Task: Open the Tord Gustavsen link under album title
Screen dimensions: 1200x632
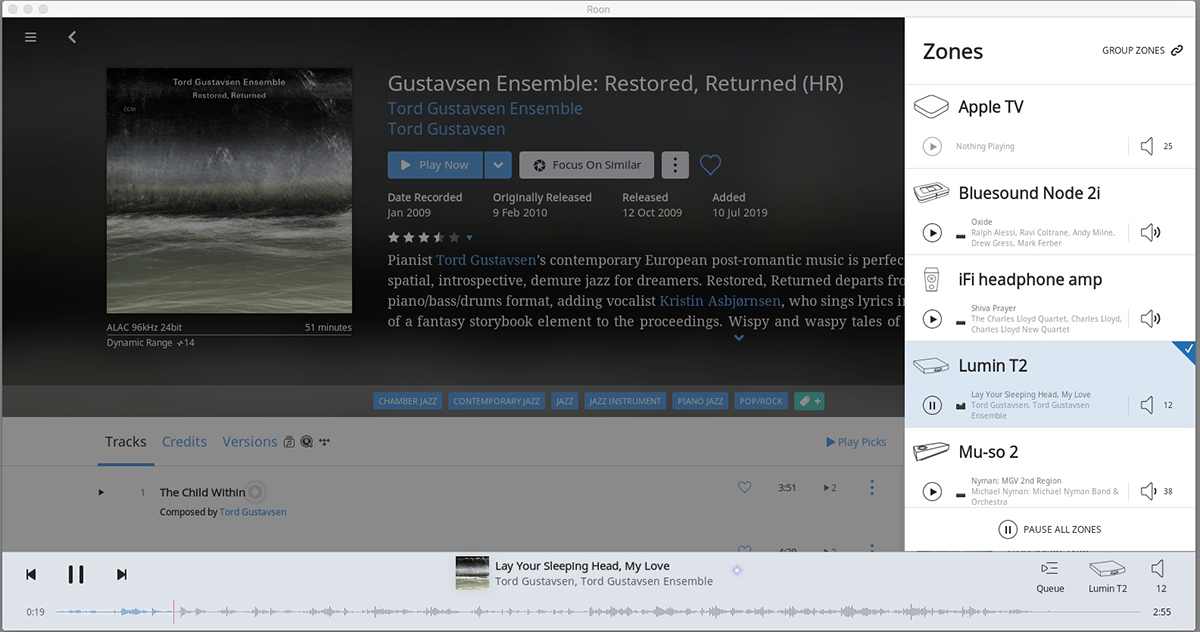Action: pyautogui.click(x=446, y=129)
